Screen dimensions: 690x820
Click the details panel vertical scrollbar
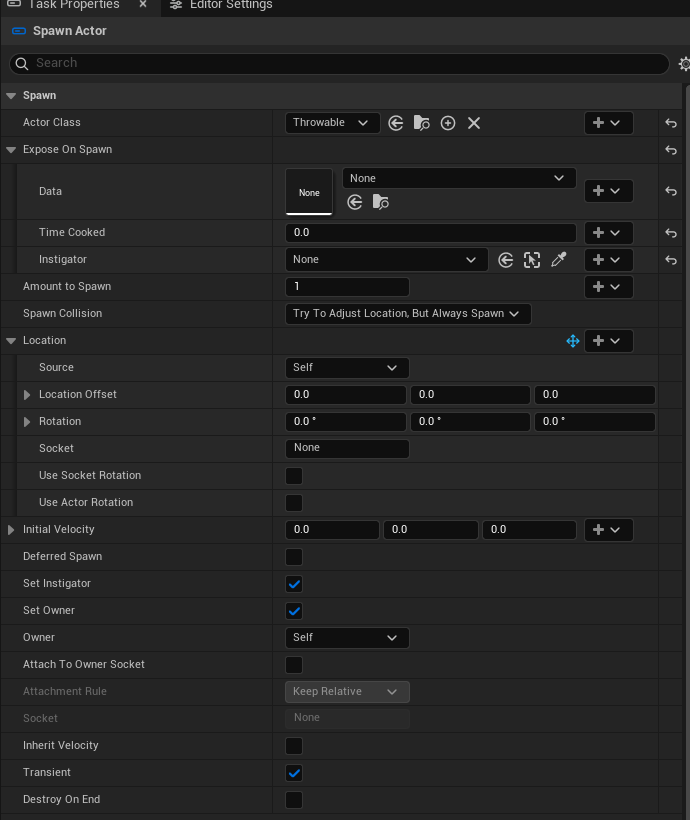(x=686, y=450)
